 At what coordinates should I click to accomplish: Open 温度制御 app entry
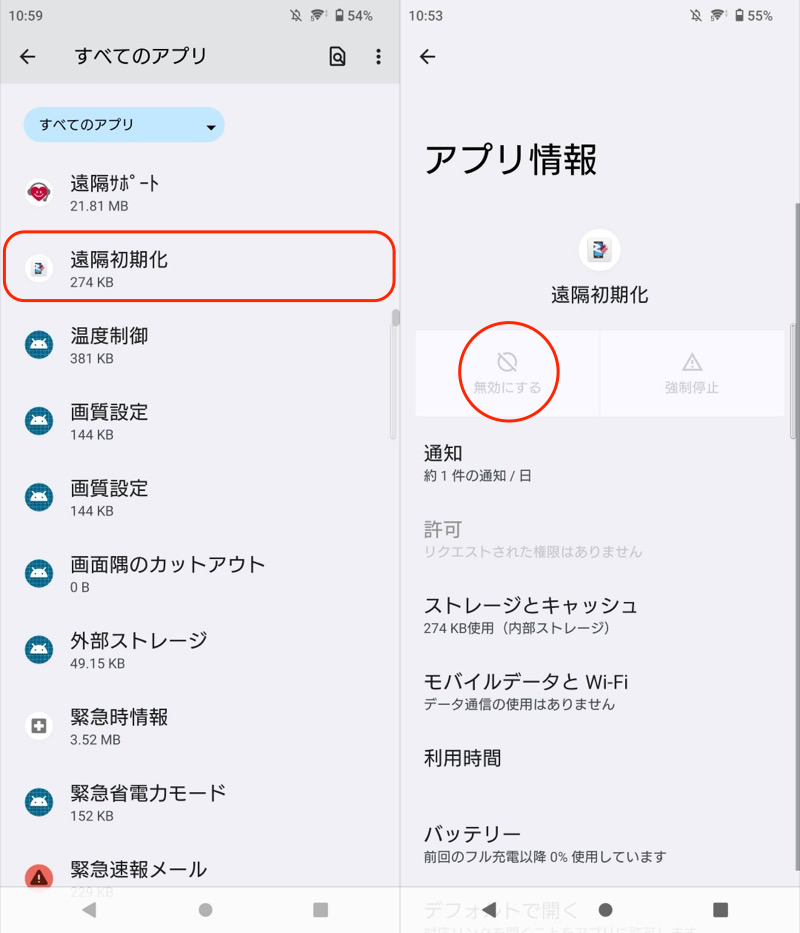click(x=200, y=345)
